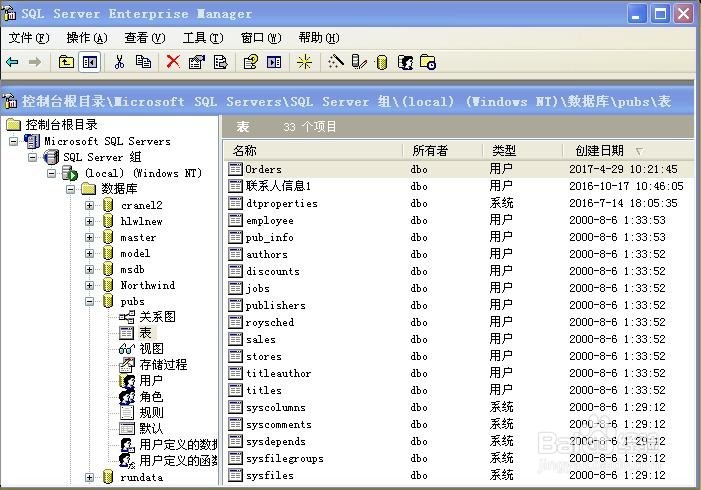
Task: Select the msdb database
Action: pos(132,270)
